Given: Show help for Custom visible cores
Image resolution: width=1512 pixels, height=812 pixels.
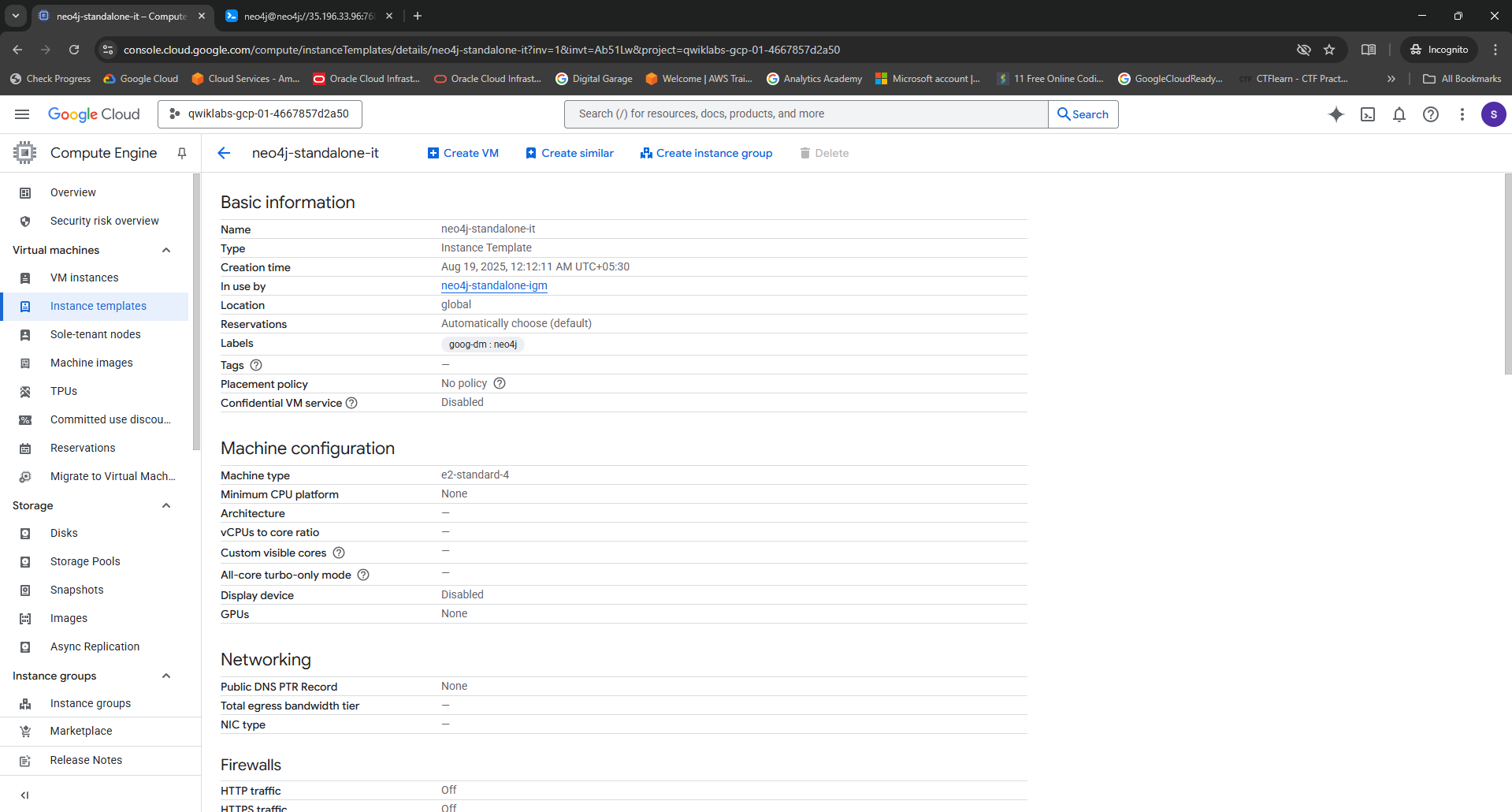Looking at the screenshot, I should pyautogui.click(x=339, y=553).
